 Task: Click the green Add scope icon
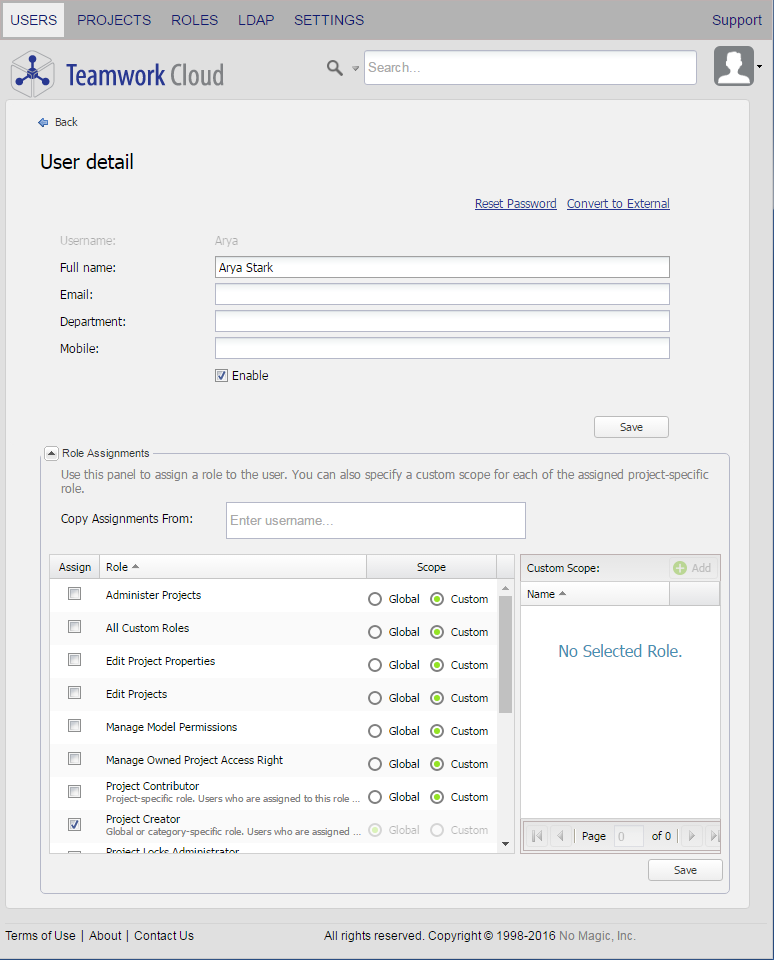coord(680,568)
